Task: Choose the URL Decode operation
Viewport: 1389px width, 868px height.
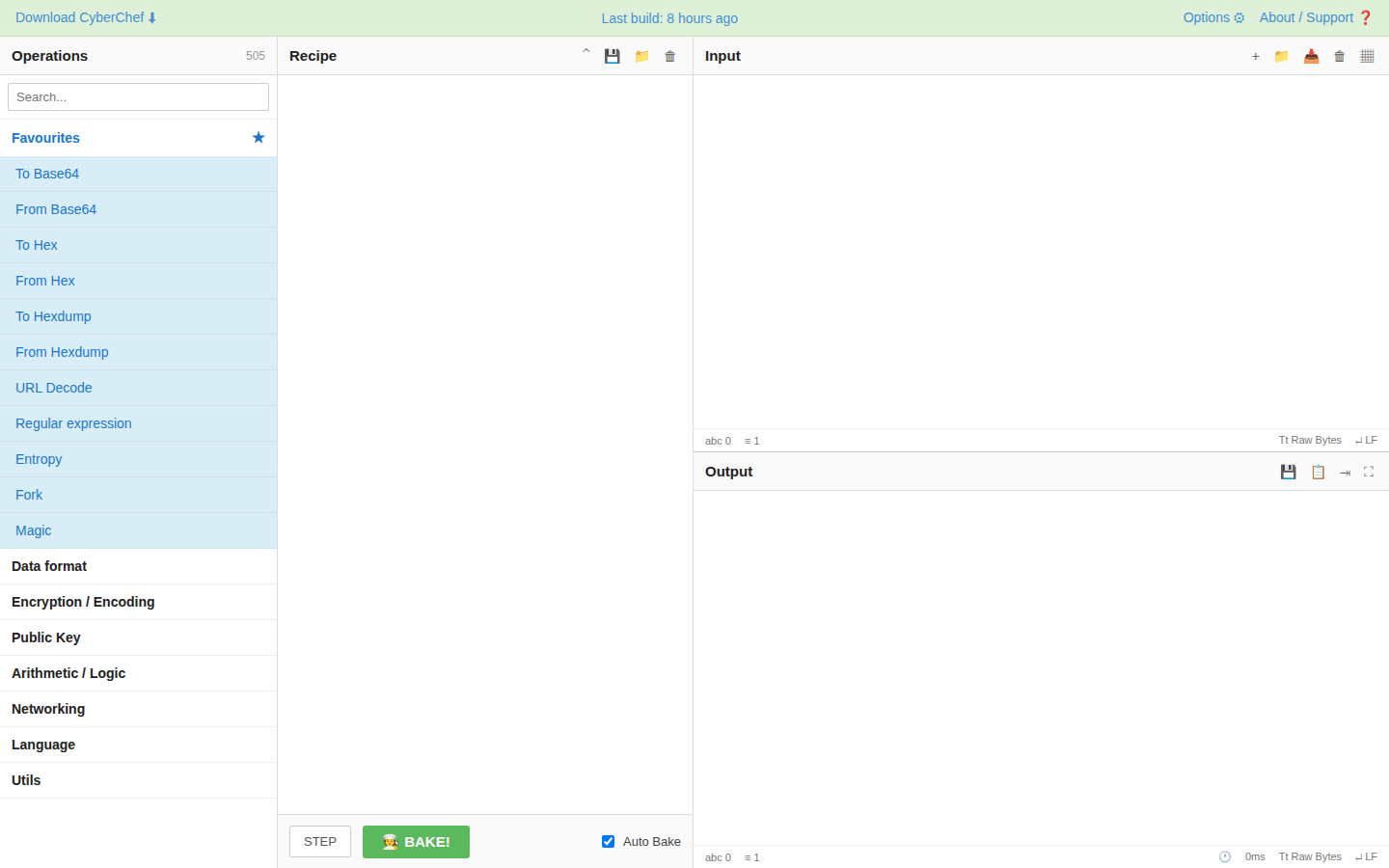Action: 138,388
